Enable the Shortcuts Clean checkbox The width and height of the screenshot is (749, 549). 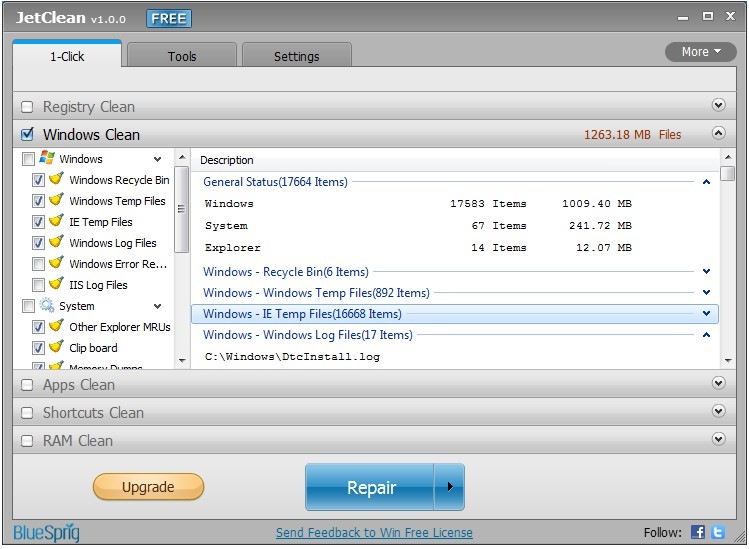tap(27, 413)
